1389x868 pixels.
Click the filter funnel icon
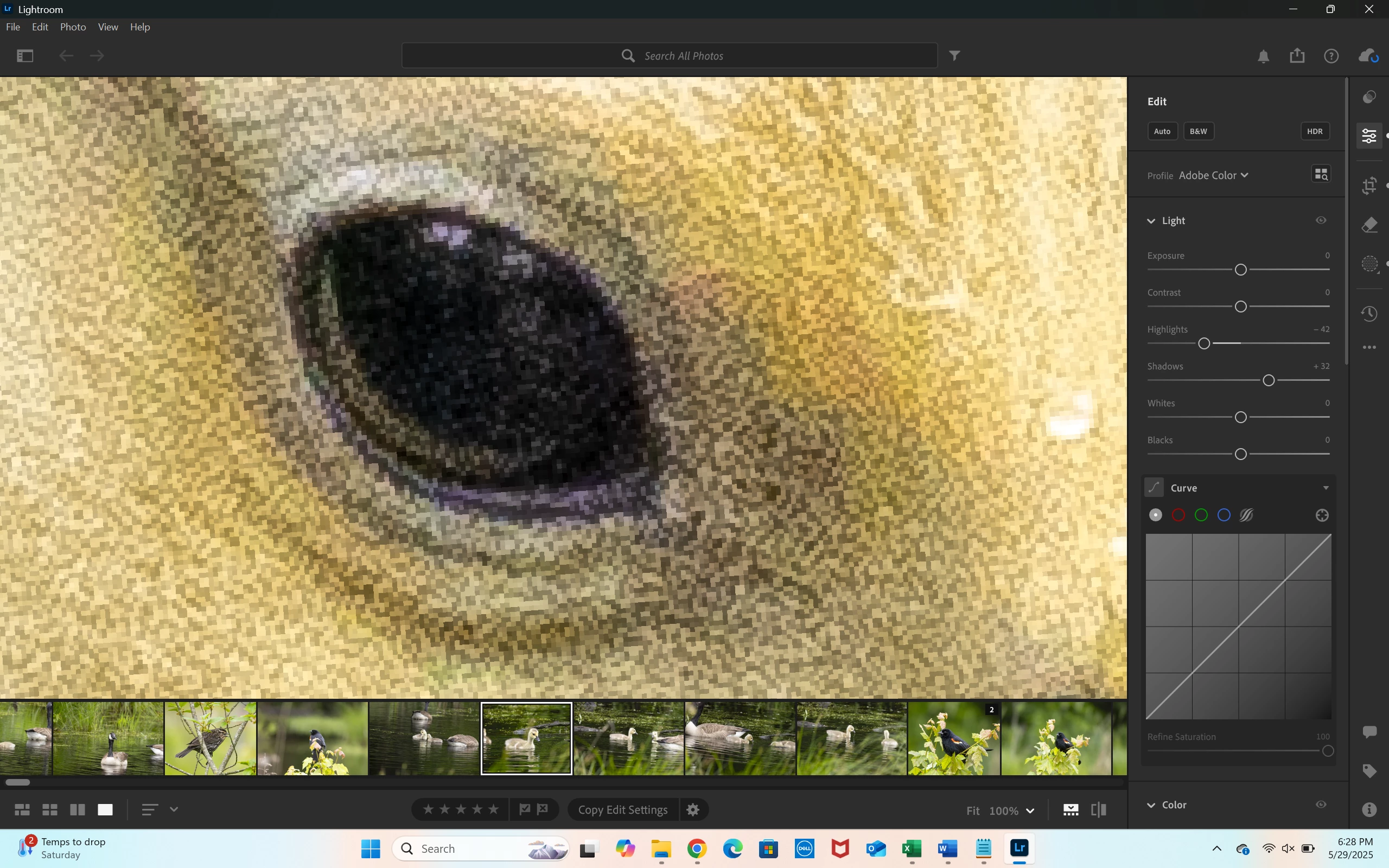pos(954,56)
